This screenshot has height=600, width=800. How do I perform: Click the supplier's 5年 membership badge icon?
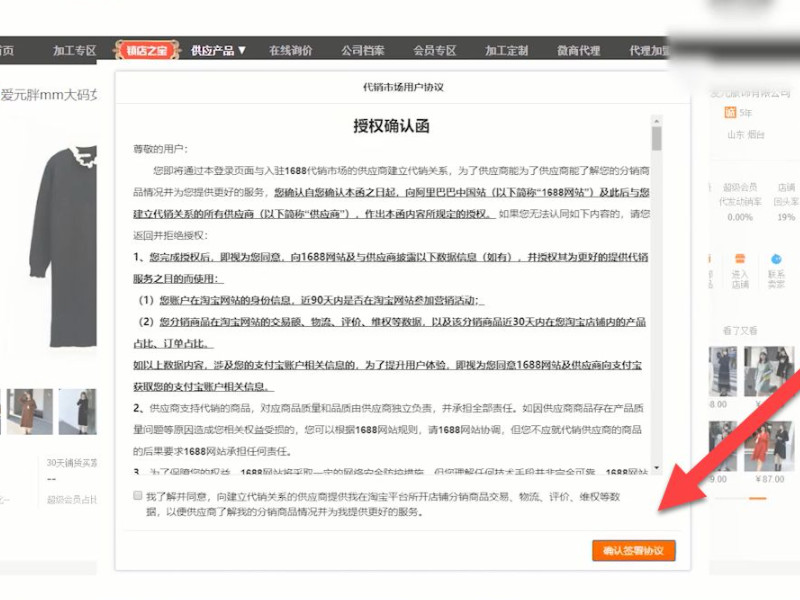(729, 112)
